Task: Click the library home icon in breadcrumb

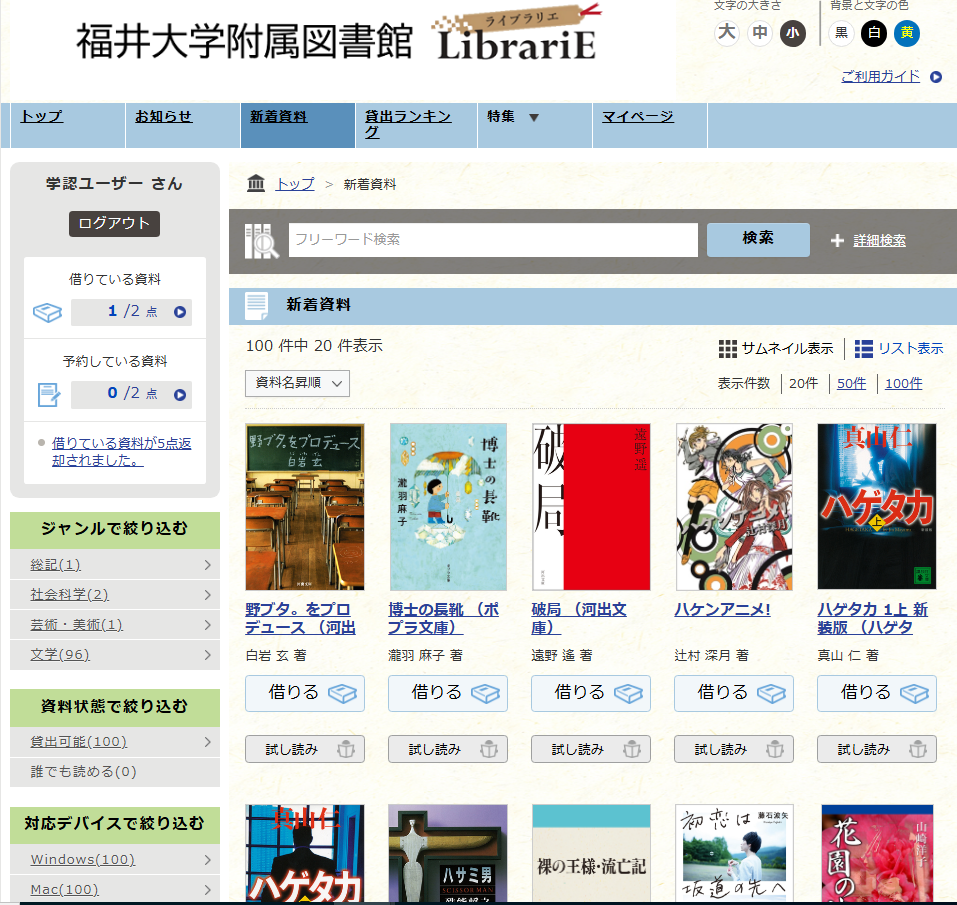Action: [x=256, y=184]
